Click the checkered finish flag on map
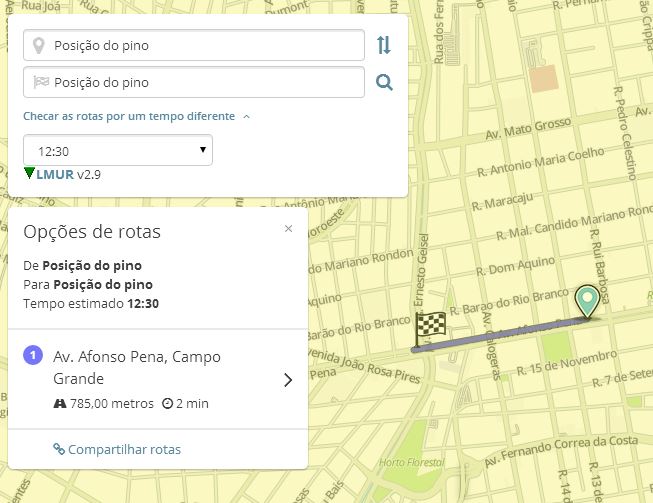Screen dimensions: 653x503 pyautogui.click(x=430, y=328)
